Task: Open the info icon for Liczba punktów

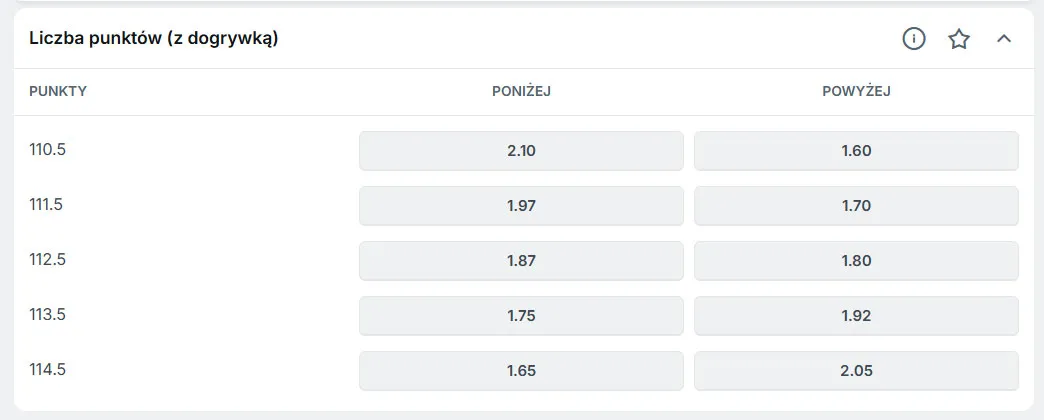Action: coord(914,39)
